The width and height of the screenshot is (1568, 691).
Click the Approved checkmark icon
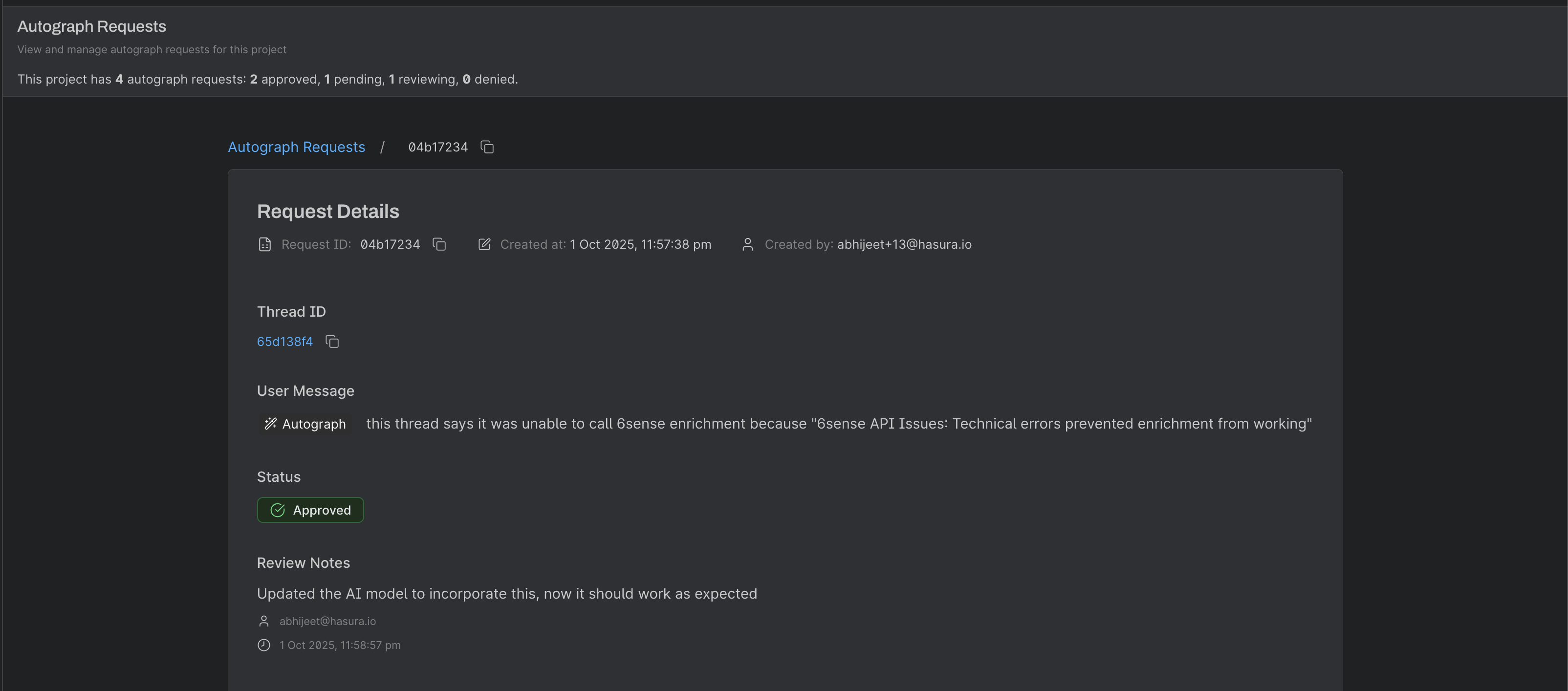tap(278, 510)
